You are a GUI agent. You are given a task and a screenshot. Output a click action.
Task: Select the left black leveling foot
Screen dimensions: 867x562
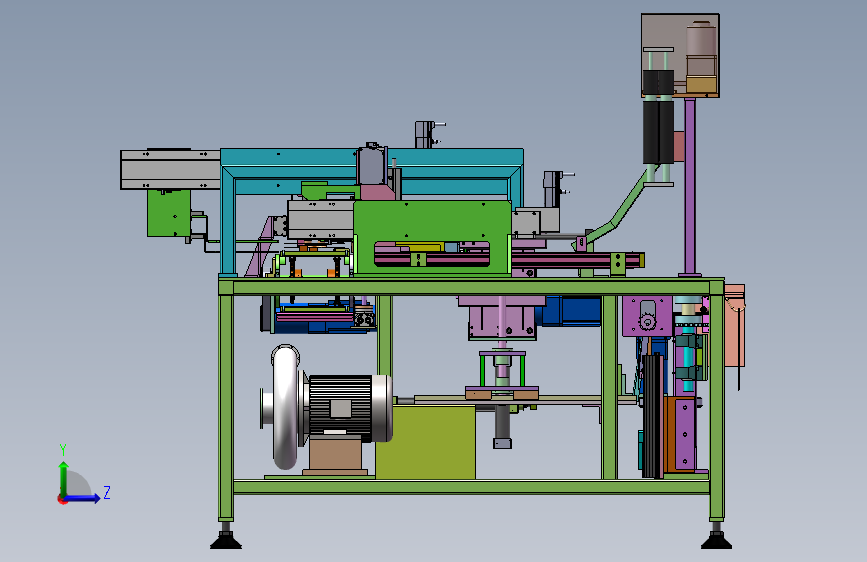pyautogui.click(x=226, y=540)
